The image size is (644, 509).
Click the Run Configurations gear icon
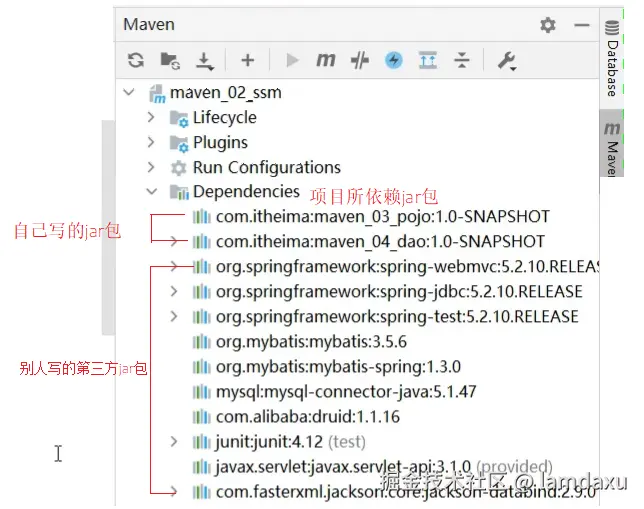[x=179, y=168]
